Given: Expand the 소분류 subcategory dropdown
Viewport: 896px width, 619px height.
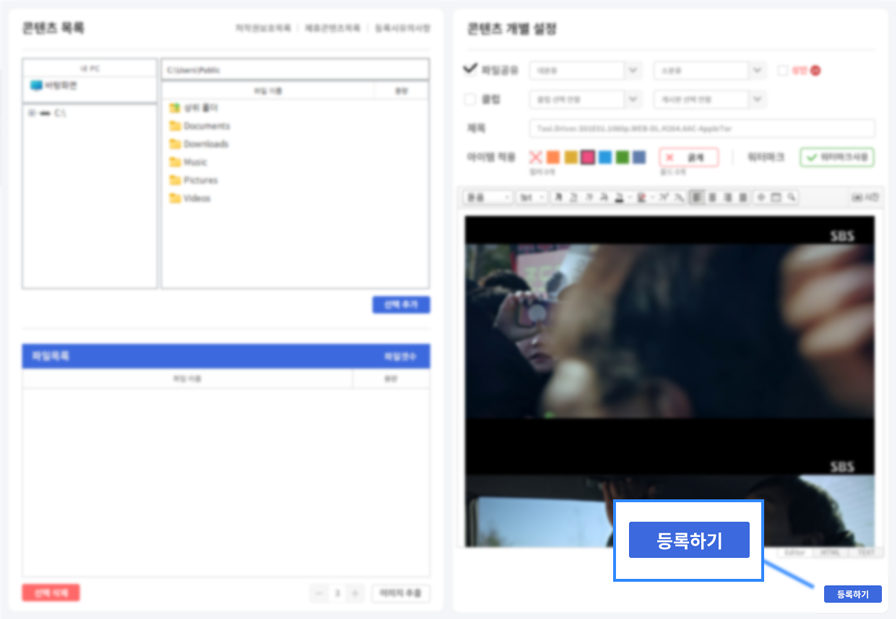Looking at the screenshot, I should pos(708,70).
